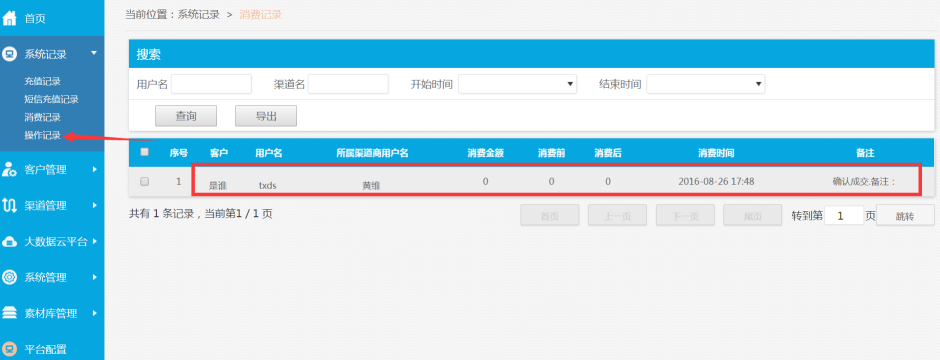Viewport: 940px width, 360px height.
Task: Open 操作记录 submenu item
Action: tap(43, 135)
